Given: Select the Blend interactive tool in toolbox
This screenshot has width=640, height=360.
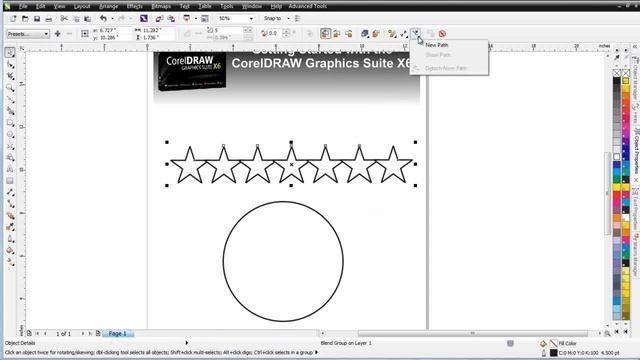Looking at the screenshot, I should pos(10,216).
